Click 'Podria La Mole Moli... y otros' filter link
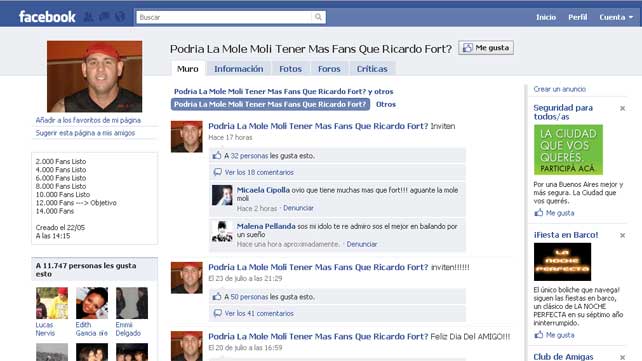Image resolution: width=642 pixels, height=361 pixels. (283, 91)
